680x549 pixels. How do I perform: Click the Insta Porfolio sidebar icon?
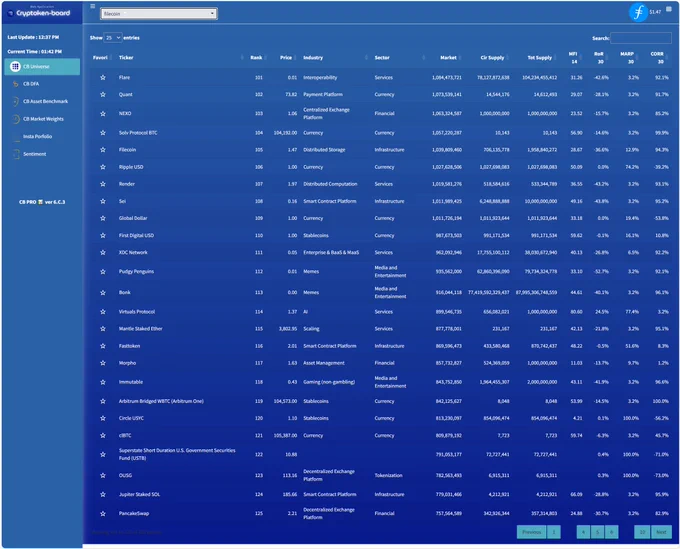[16, 137]
